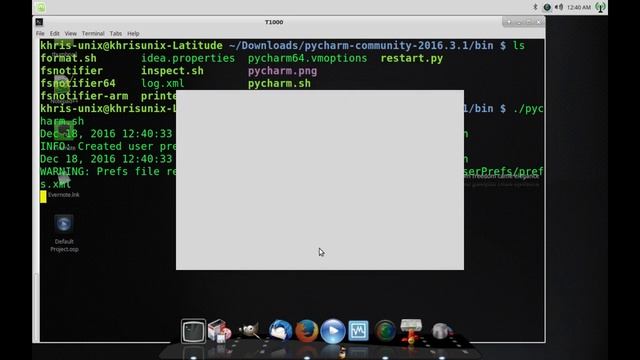The width and height of the screenshot is (640, 360).
Task: Open the software package manager dock icon
Action: click(220, 331)
